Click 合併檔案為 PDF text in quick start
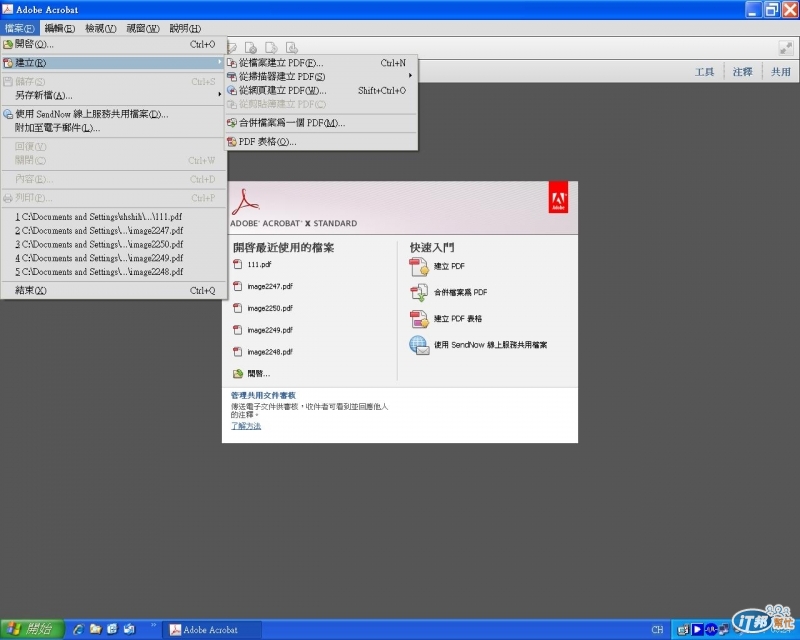The height and width of the screenshot is (640, 800). [461, 292]
